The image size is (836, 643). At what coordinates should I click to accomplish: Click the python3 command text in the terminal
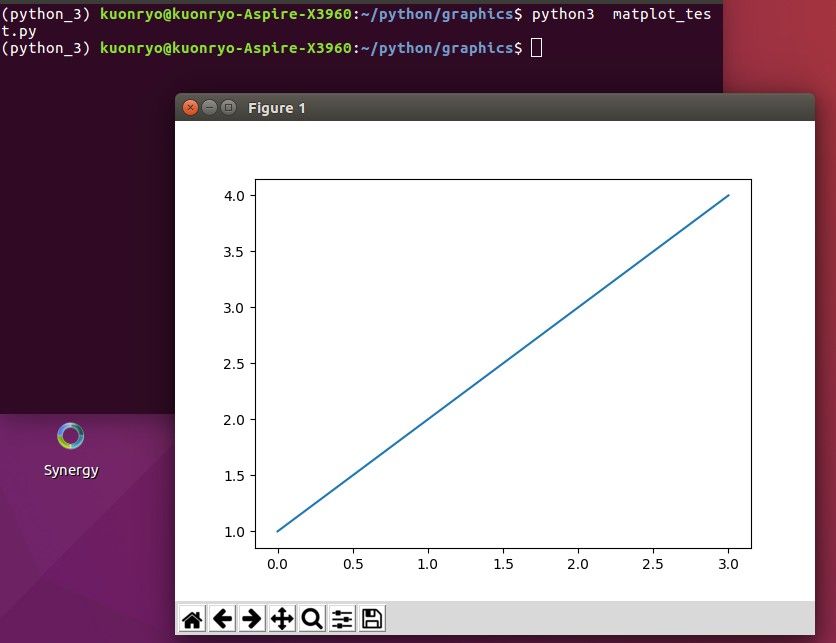(x=563, y=14)
